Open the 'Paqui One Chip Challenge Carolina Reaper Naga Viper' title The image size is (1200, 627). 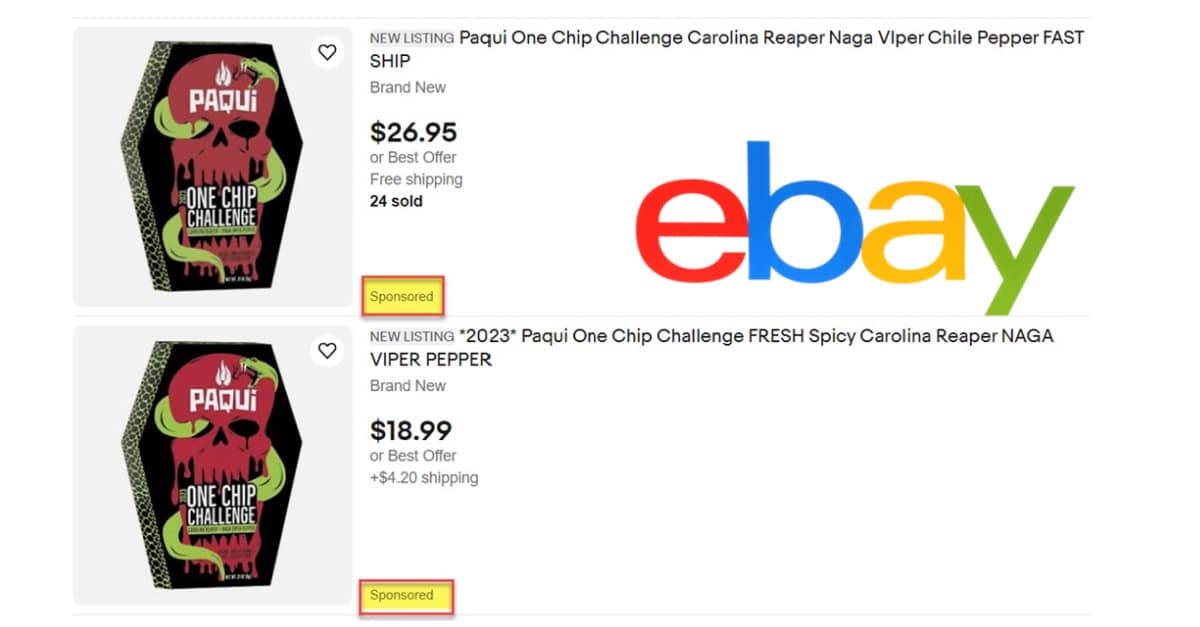(x=770, y=38)
